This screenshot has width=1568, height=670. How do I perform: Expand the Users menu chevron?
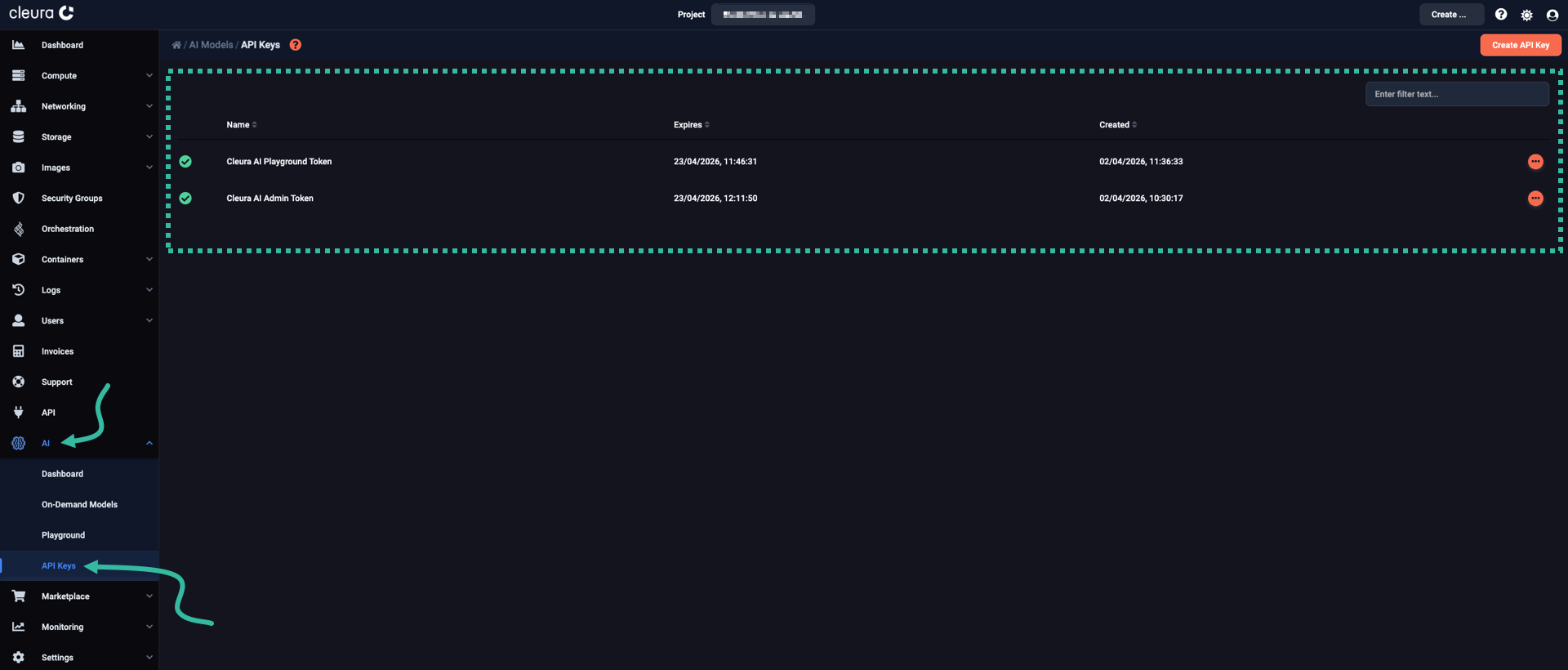(149, 320)
